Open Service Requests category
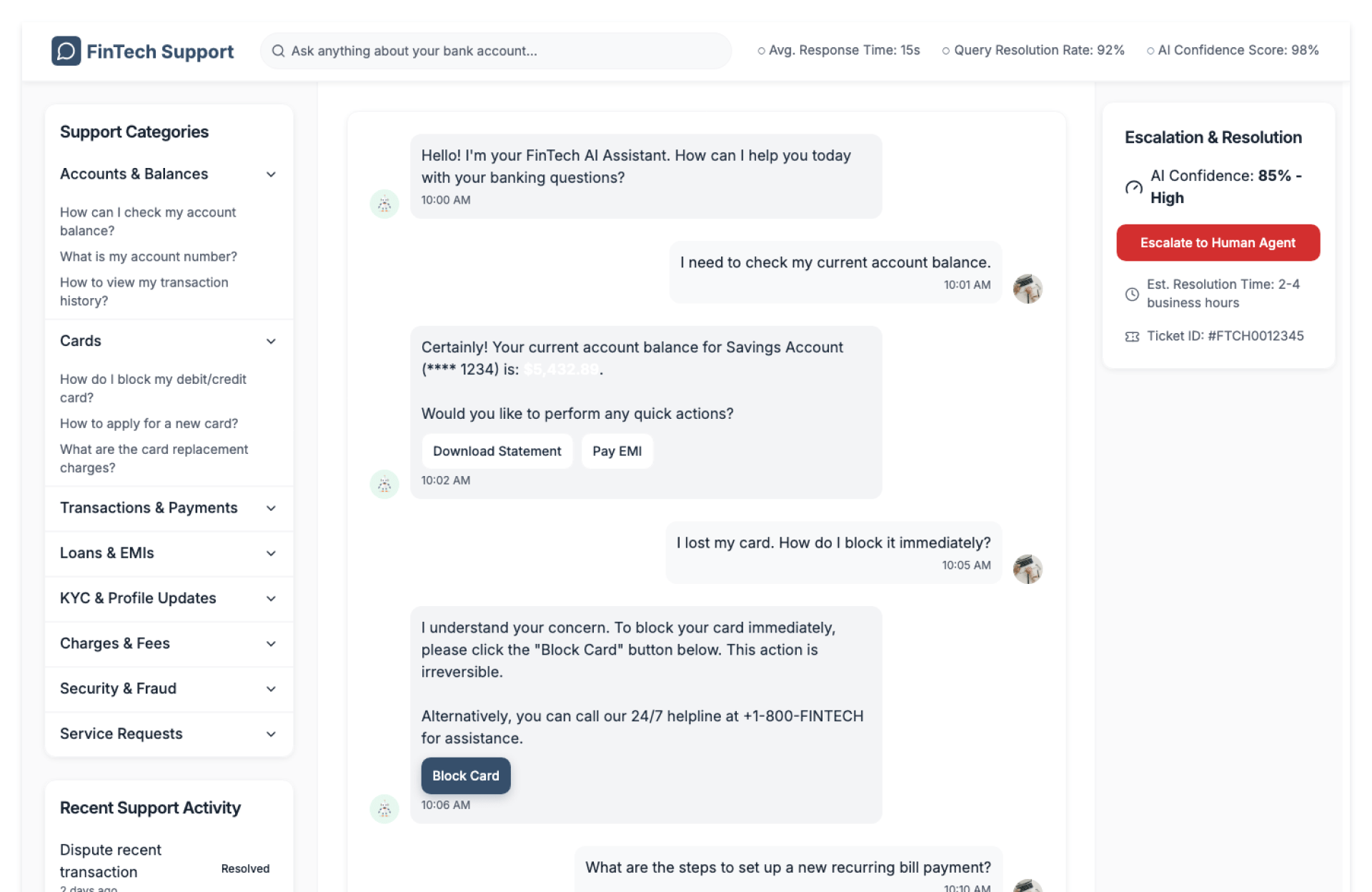 pos(271,734)
